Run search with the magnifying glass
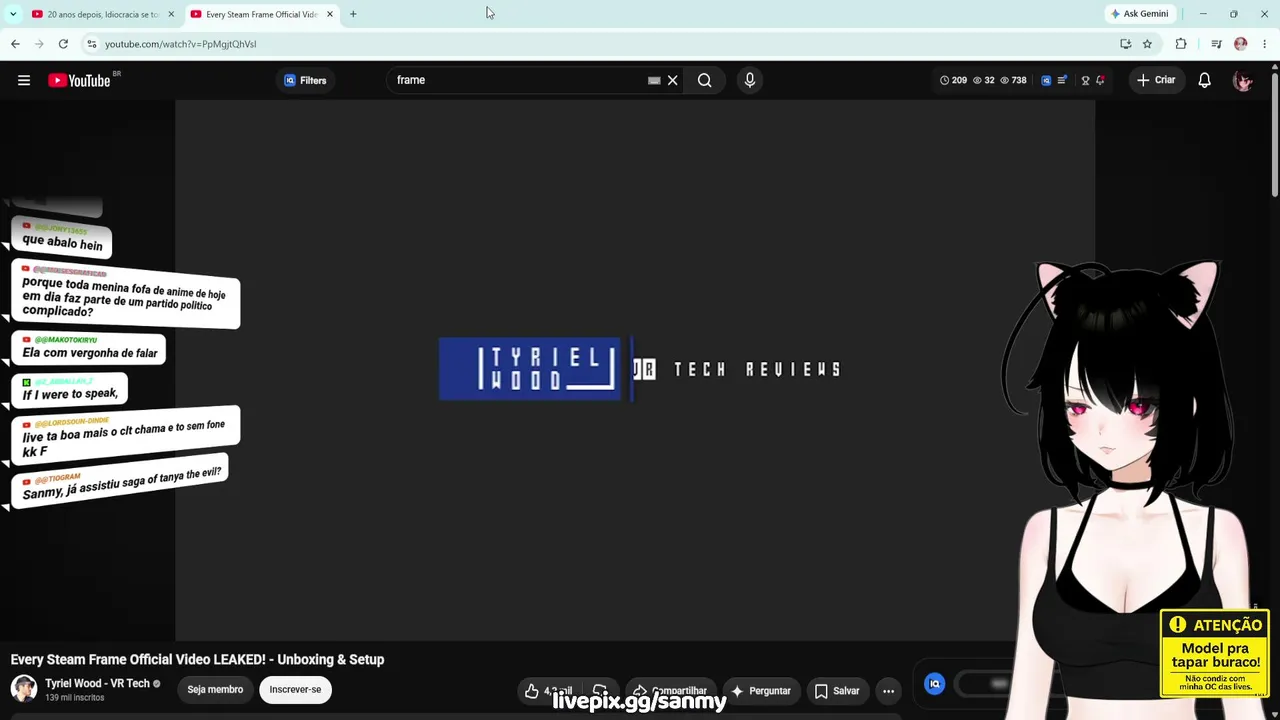Viewport: 1280px width, 720px height. 705,80
